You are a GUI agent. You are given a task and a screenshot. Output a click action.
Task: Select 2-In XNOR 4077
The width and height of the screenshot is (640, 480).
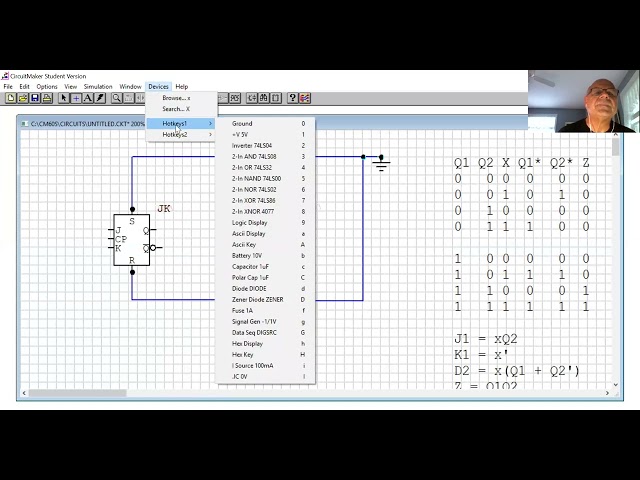(266, 211)
